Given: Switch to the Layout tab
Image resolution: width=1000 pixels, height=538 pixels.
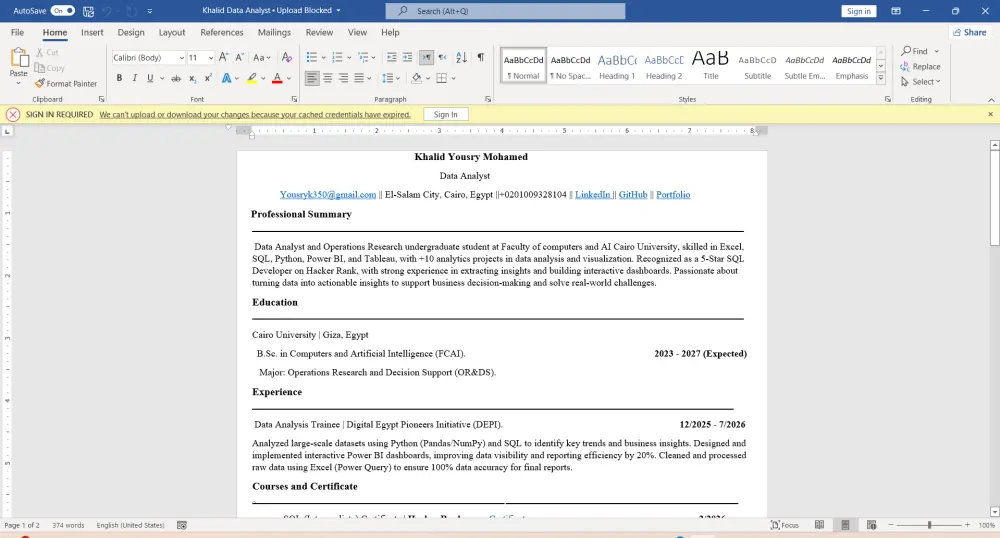Looking at the screenshot, I should coord(172,33).
